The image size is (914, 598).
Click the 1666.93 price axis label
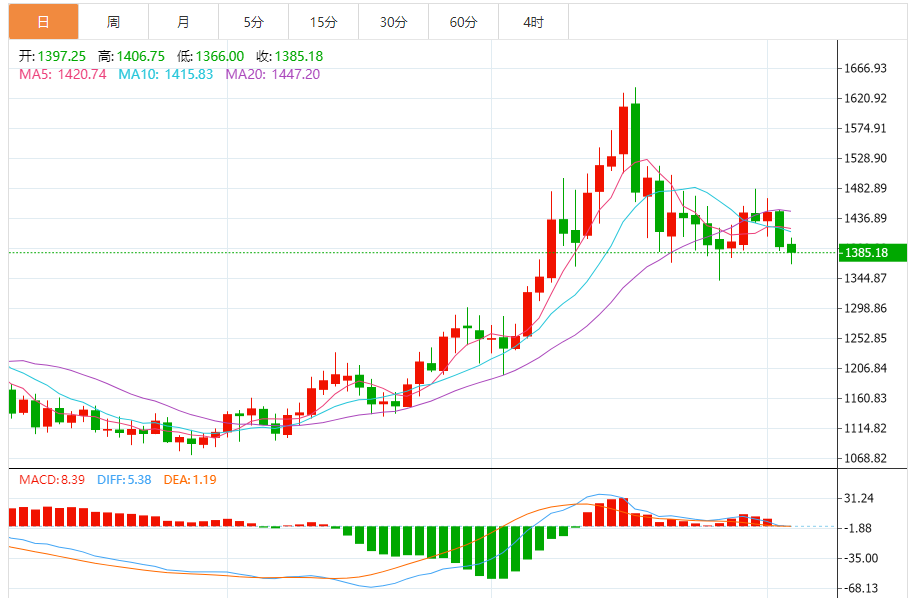[x=866, y=68]
